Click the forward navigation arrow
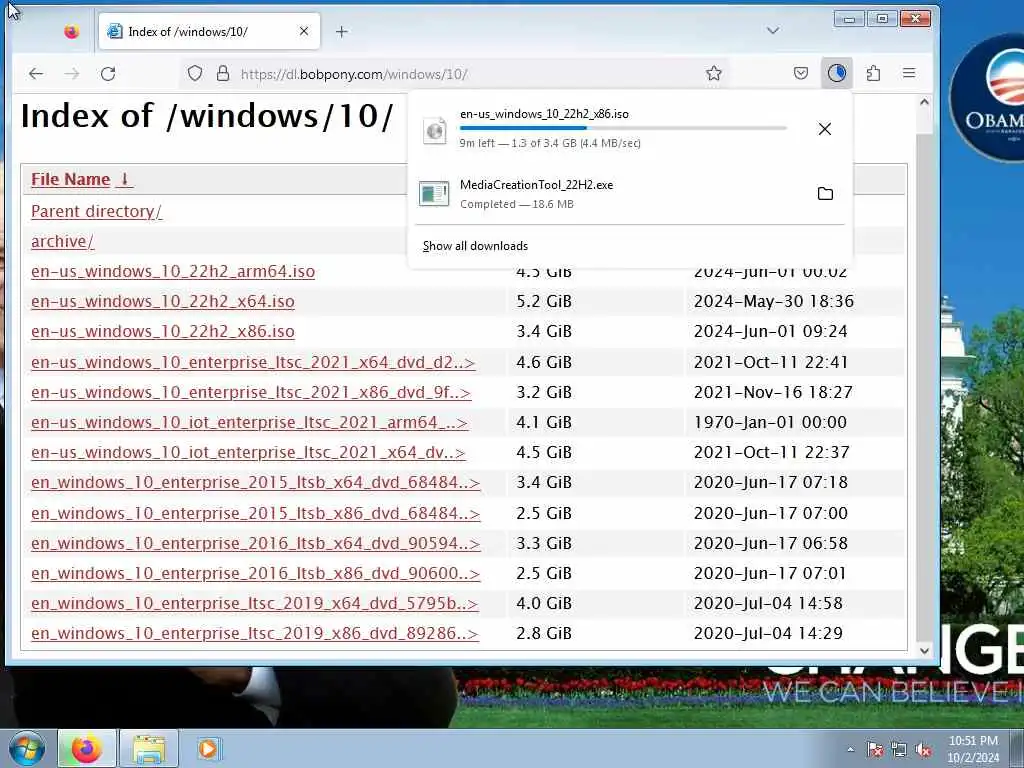 72,74
